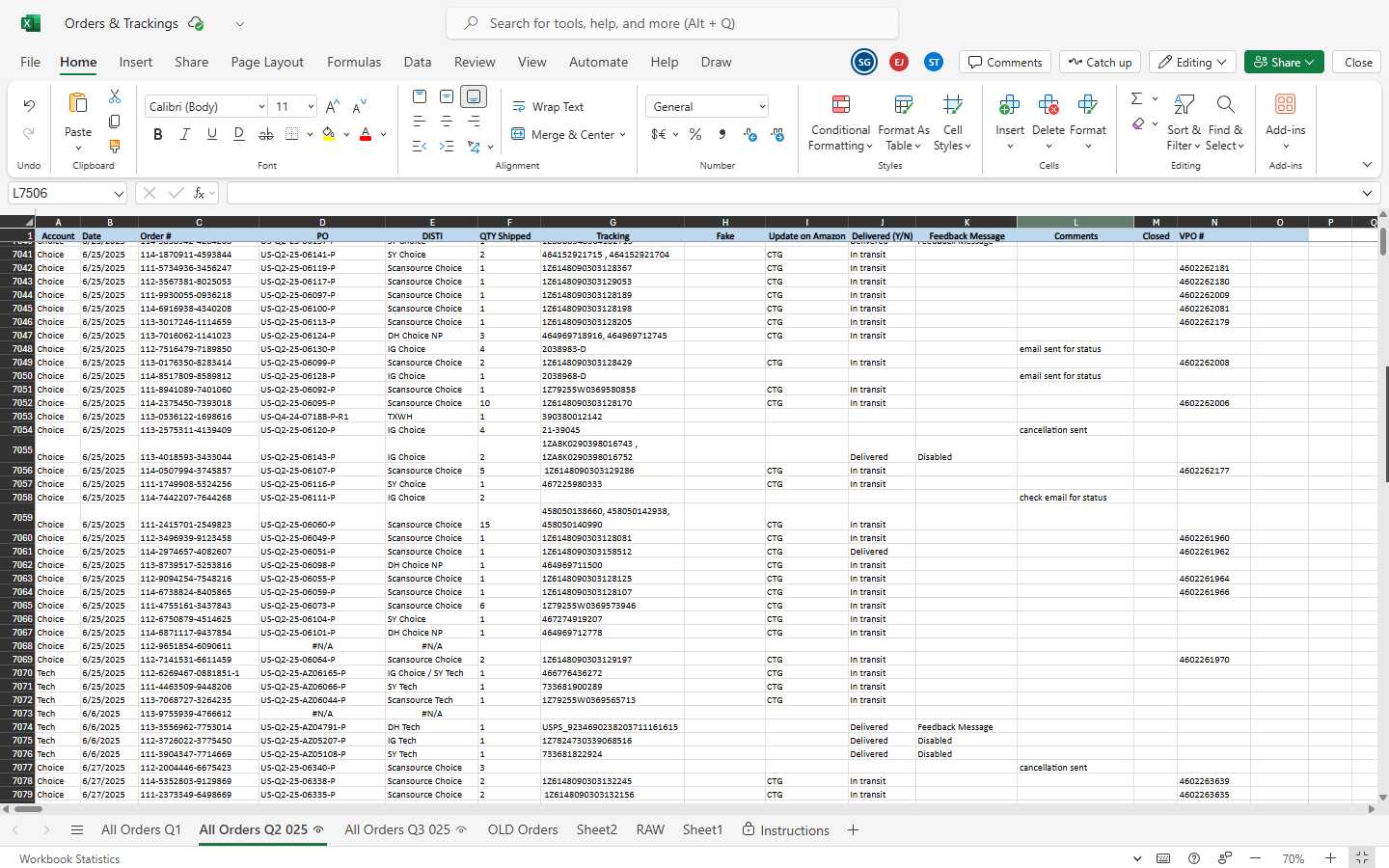
Task: Click the yellow fill color swatch
Action: click(329, 134)
